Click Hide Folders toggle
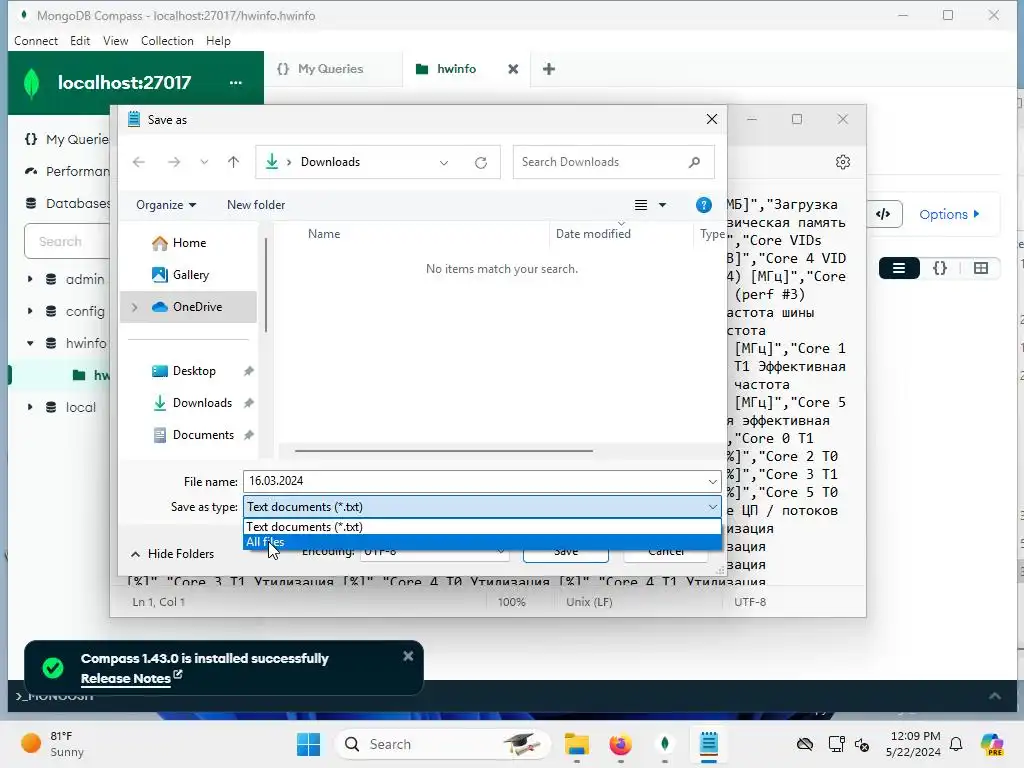Viewport: 1024px width, 768px height. [x=172, y=554]
